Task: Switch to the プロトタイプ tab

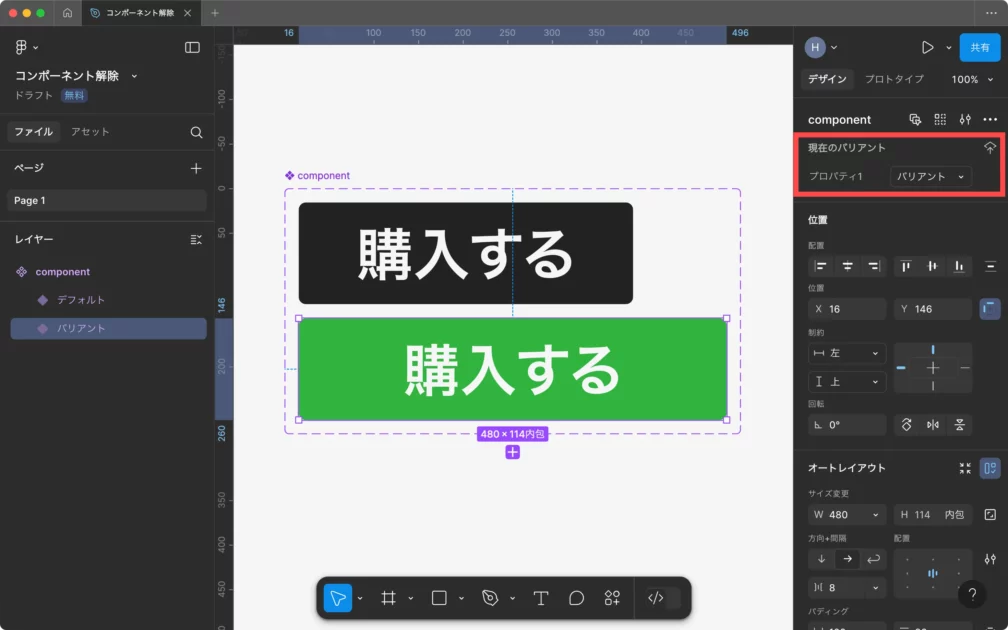Action: pos(894,79)
